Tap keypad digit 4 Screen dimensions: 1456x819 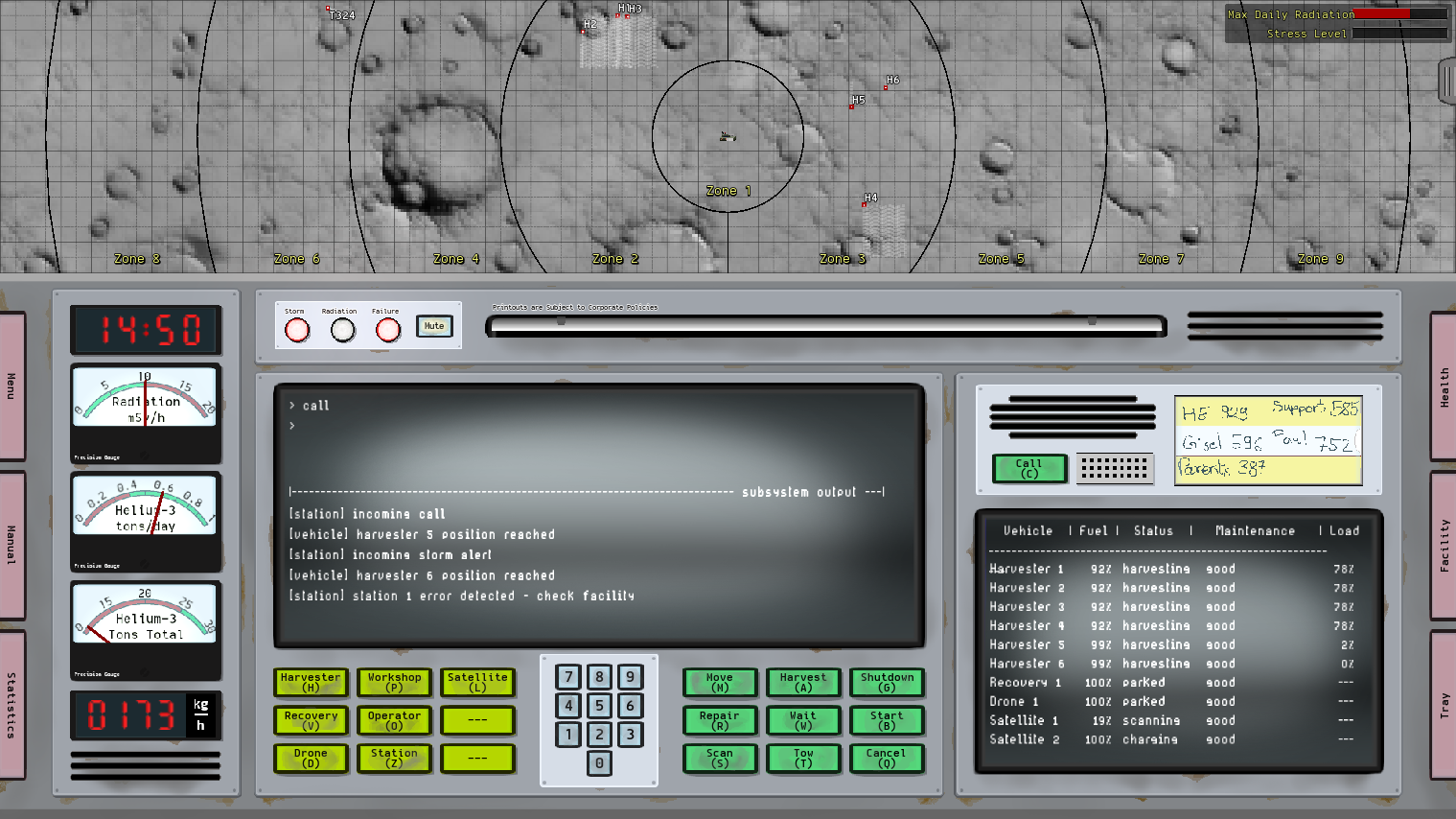[568, 706]
